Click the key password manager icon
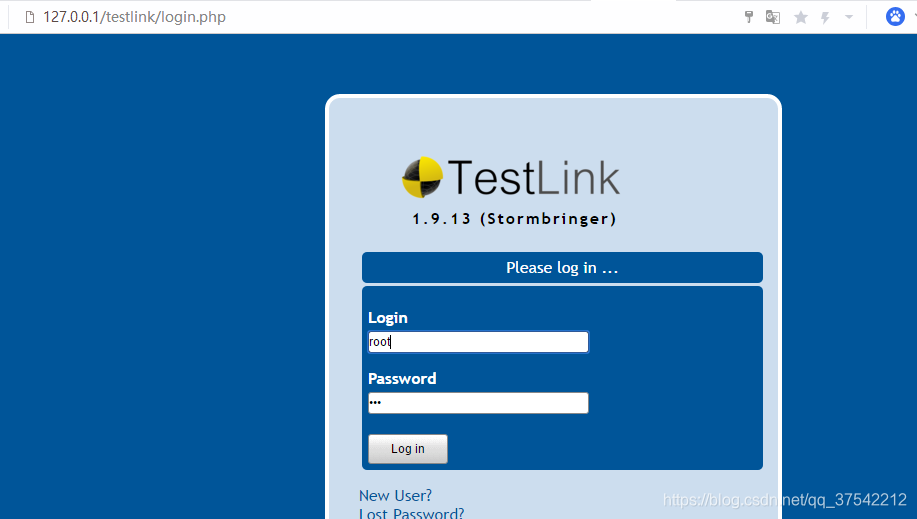917x519 pixels. pos(749,17)
